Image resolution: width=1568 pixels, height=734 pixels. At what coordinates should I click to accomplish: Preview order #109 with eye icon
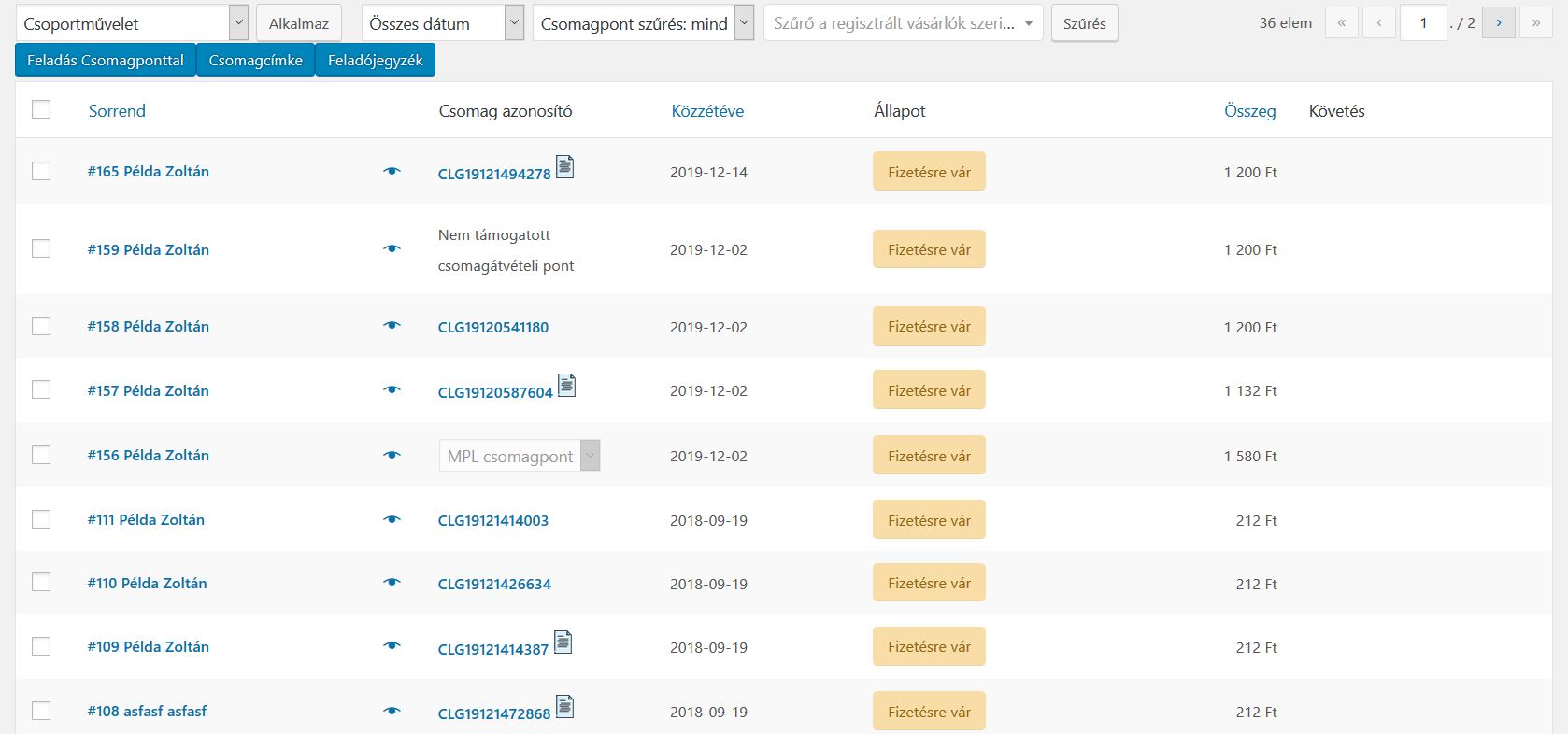point(392,646)
